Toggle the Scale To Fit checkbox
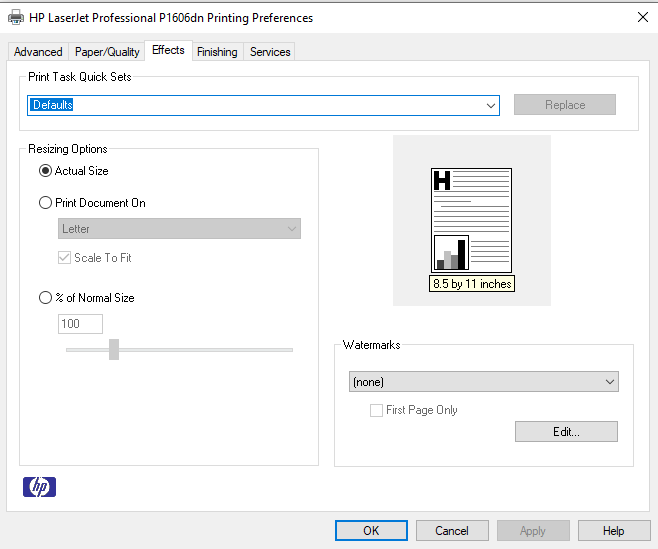This screenshot has height=549, width=658. pos(64,258)
